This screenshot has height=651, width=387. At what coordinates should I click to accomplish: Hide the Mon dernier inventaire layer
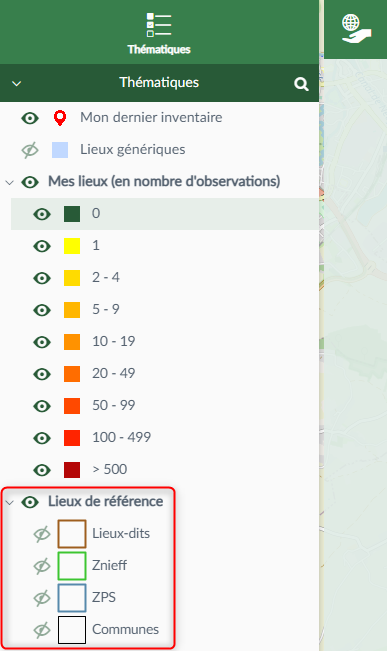30,118
